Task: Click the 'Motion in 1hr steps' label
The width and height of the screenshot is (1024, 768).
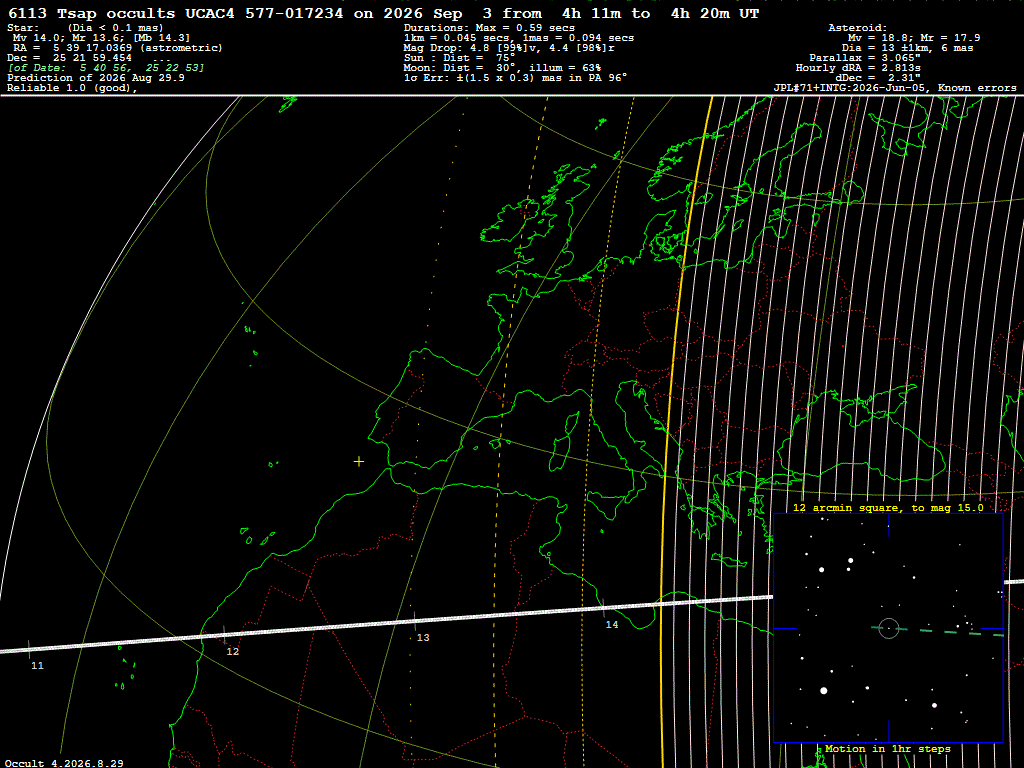Action: click(888, 748)
